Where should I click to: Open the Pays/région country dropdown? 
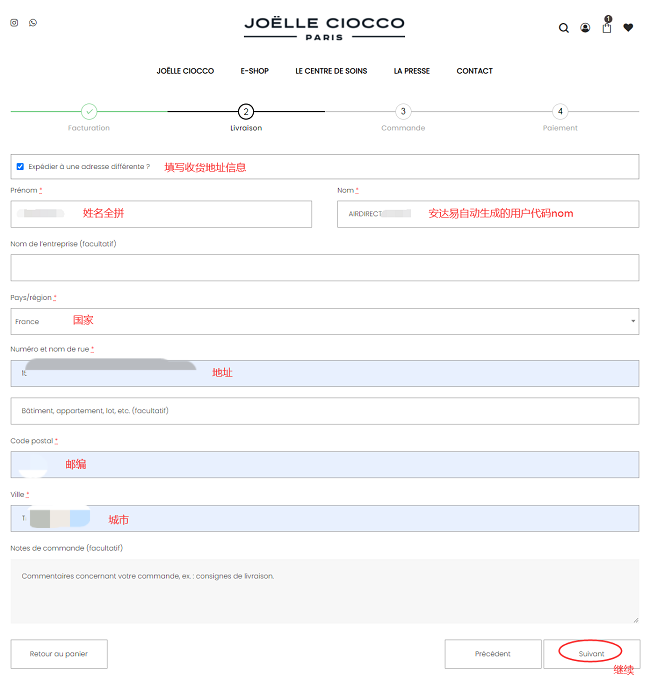coord(324,321)
